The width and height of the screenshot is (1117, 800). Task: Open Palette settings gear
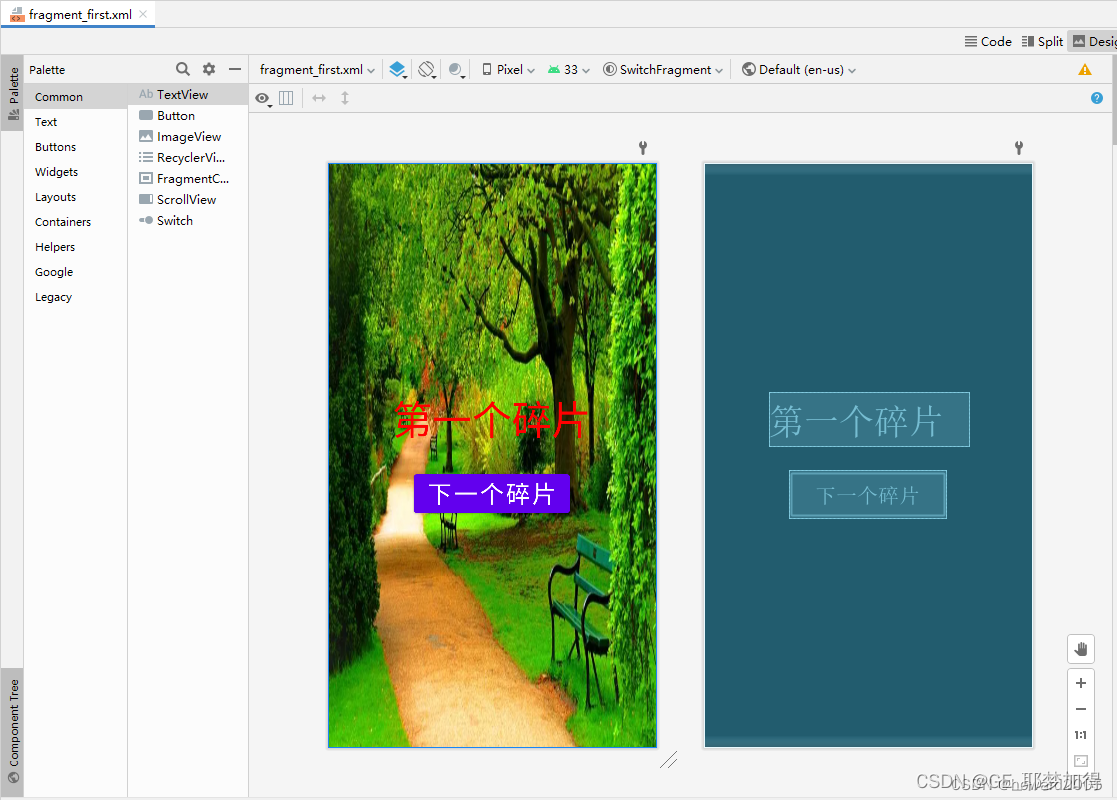(x=209, y=69)
